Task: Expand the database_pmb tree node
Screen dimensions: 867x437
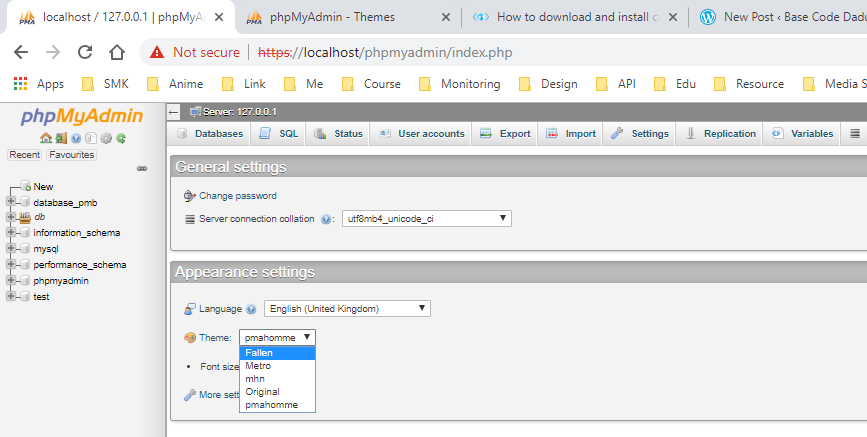Action: [11, 202]
